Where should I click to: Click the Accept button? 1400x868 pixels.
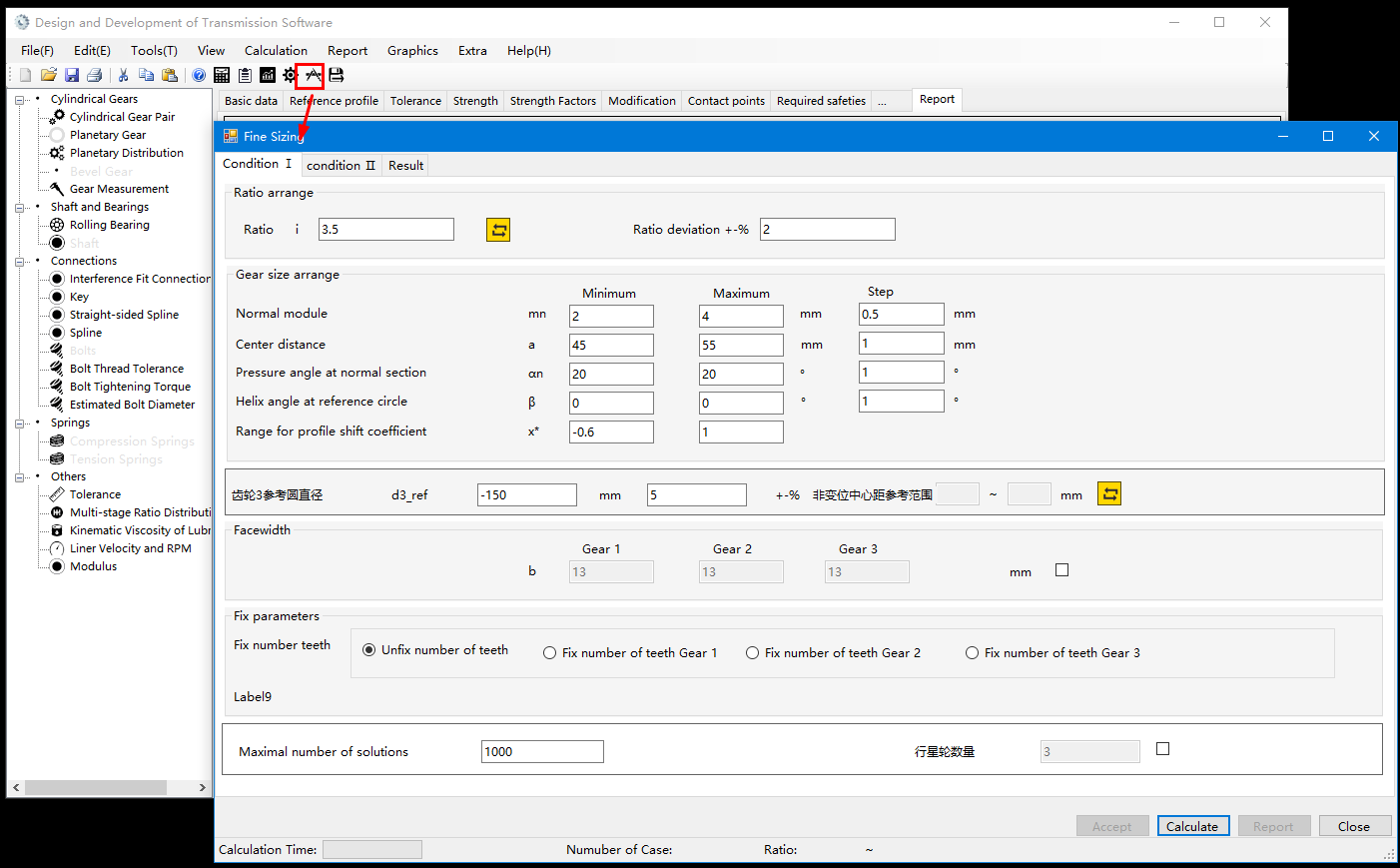(1112, 826)
